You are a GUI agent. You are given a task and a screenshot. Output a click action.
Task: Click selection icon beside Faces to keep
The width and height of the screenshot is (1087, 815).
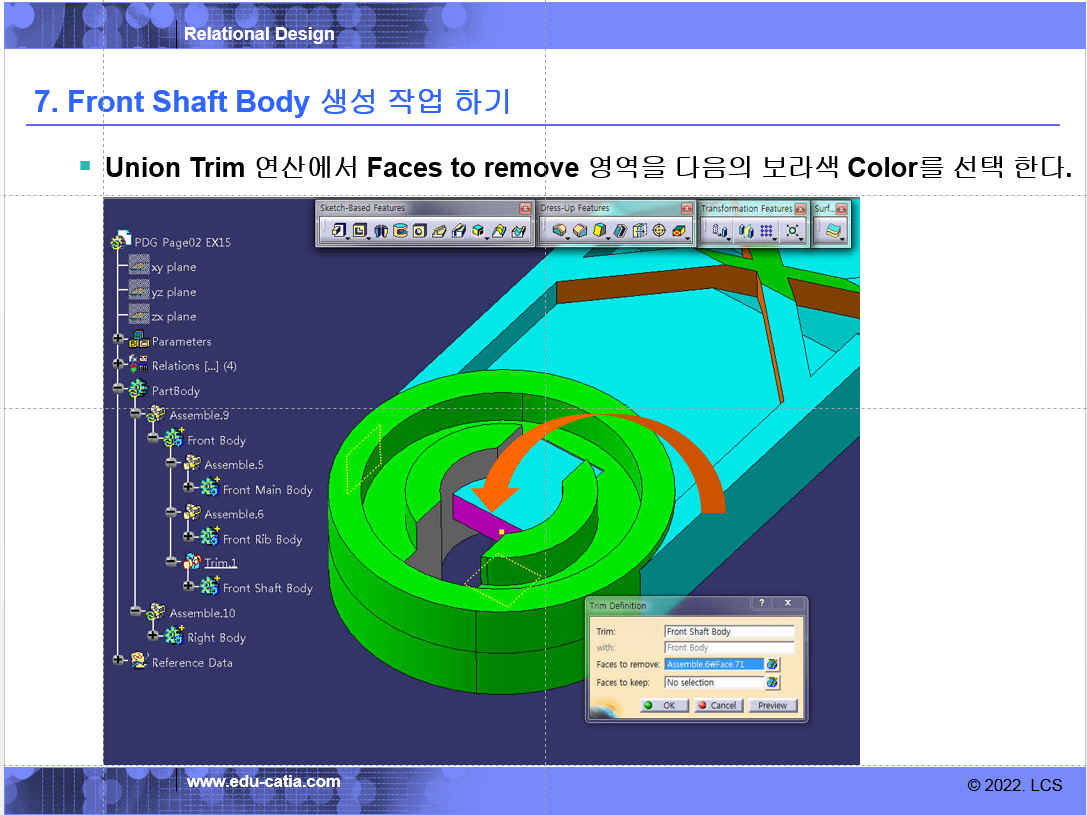[772, 683]
